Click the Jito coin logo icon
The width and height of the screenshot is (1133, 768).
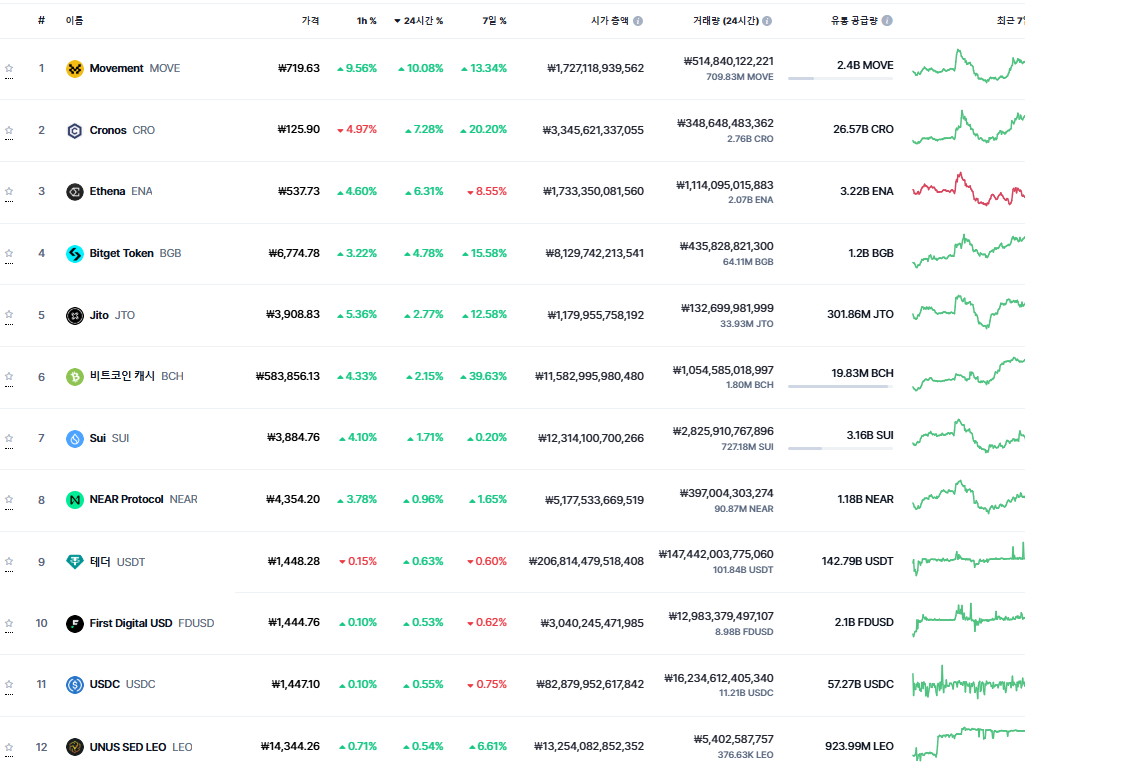[x=74, y=316]
